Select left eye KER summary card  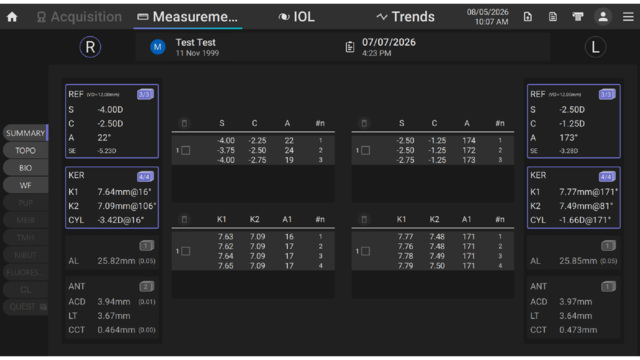point(573,198)
